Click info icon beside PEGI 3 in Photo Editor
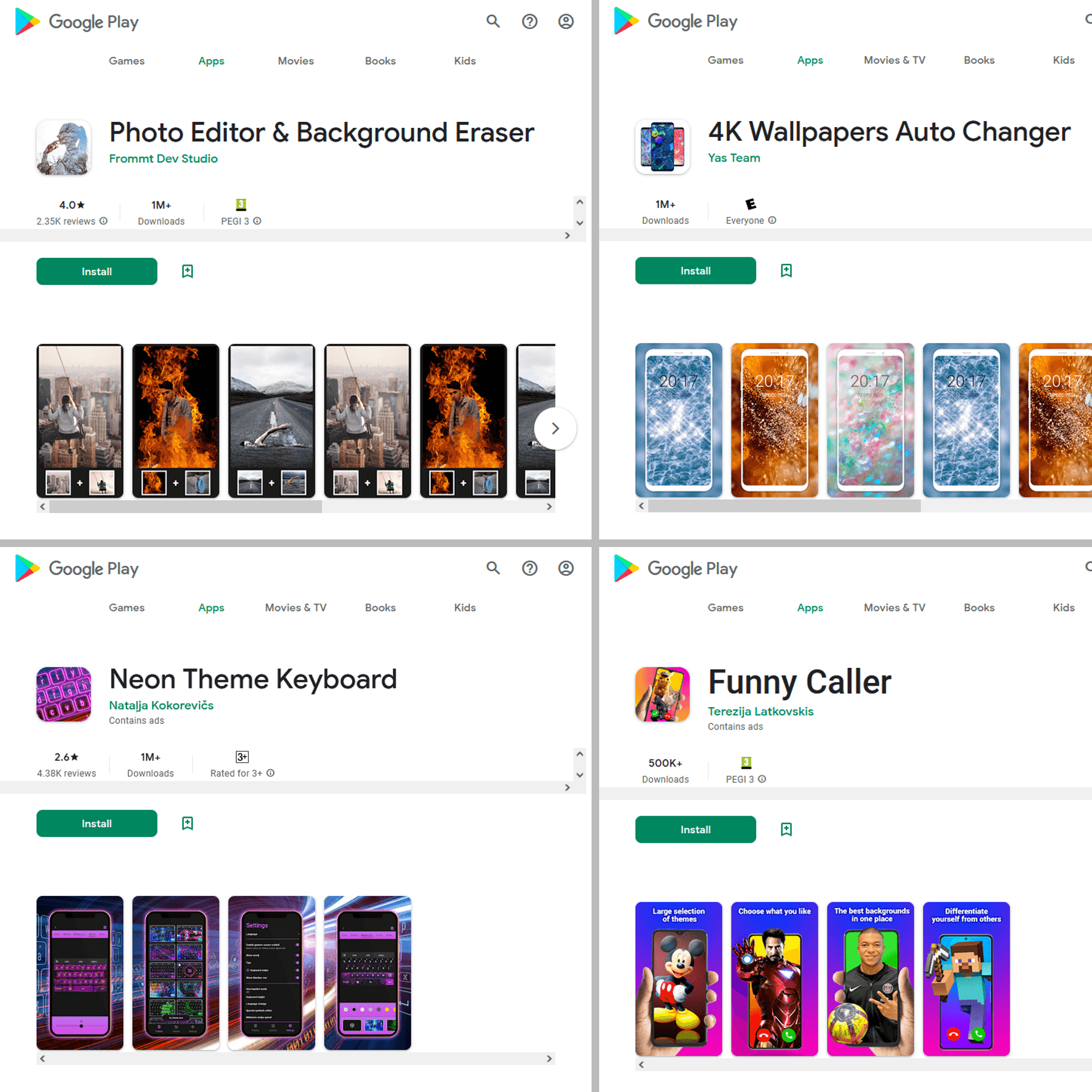Image resolution: width=1092 pixels, height=1092 pixels. [257, 221]
